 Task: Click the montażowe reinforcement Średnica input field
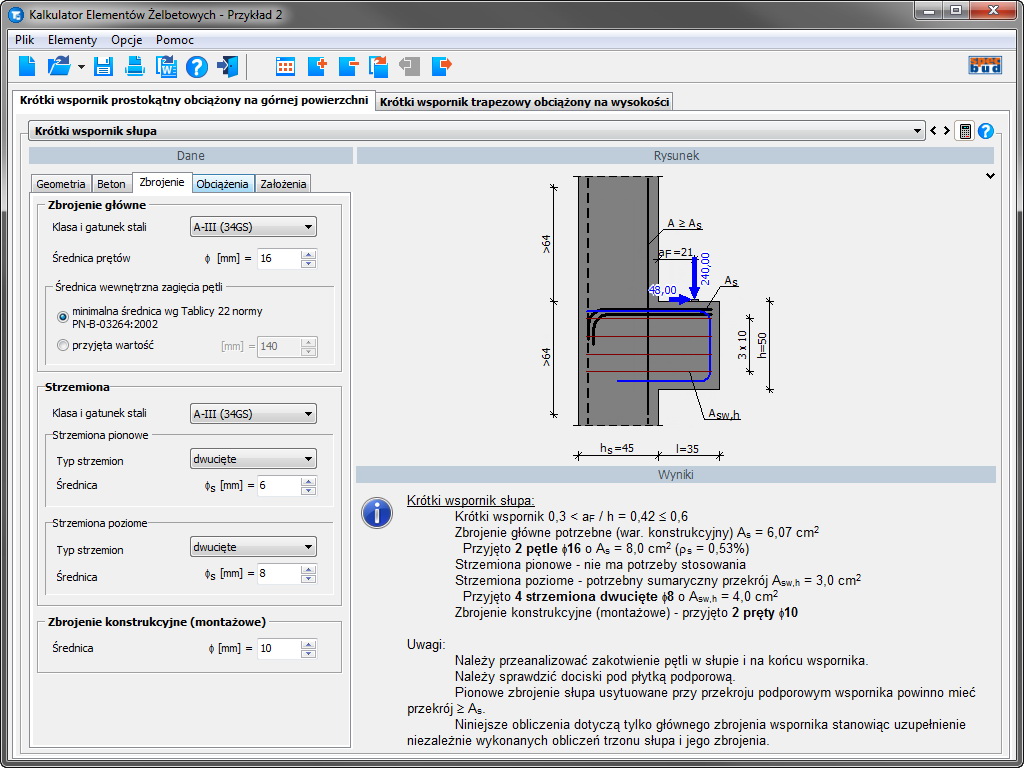coord(278,648)
